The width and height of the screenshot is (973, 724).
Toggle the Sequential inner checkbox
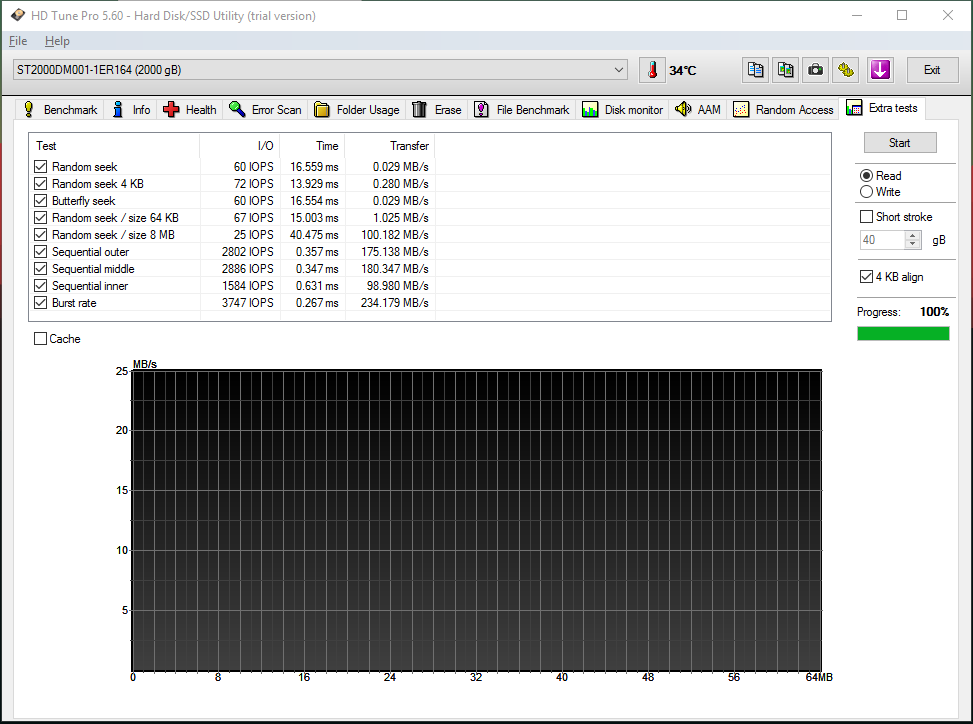[x=40, y=285]
